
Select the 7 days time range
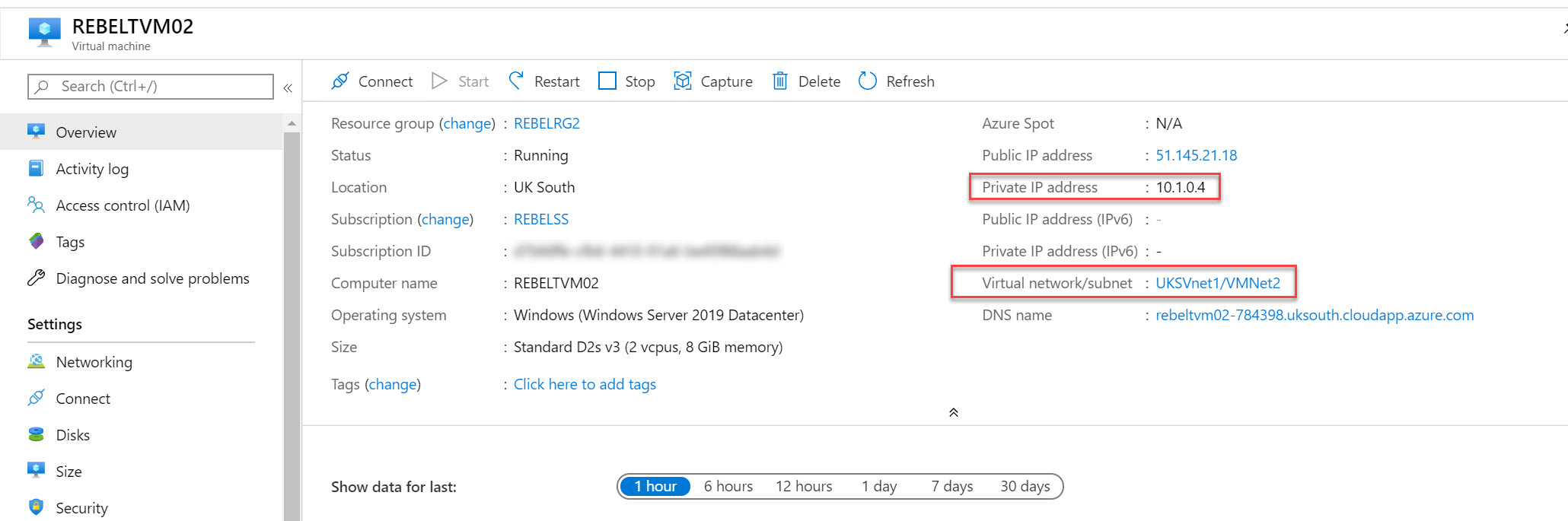click(x=951, y=486)
